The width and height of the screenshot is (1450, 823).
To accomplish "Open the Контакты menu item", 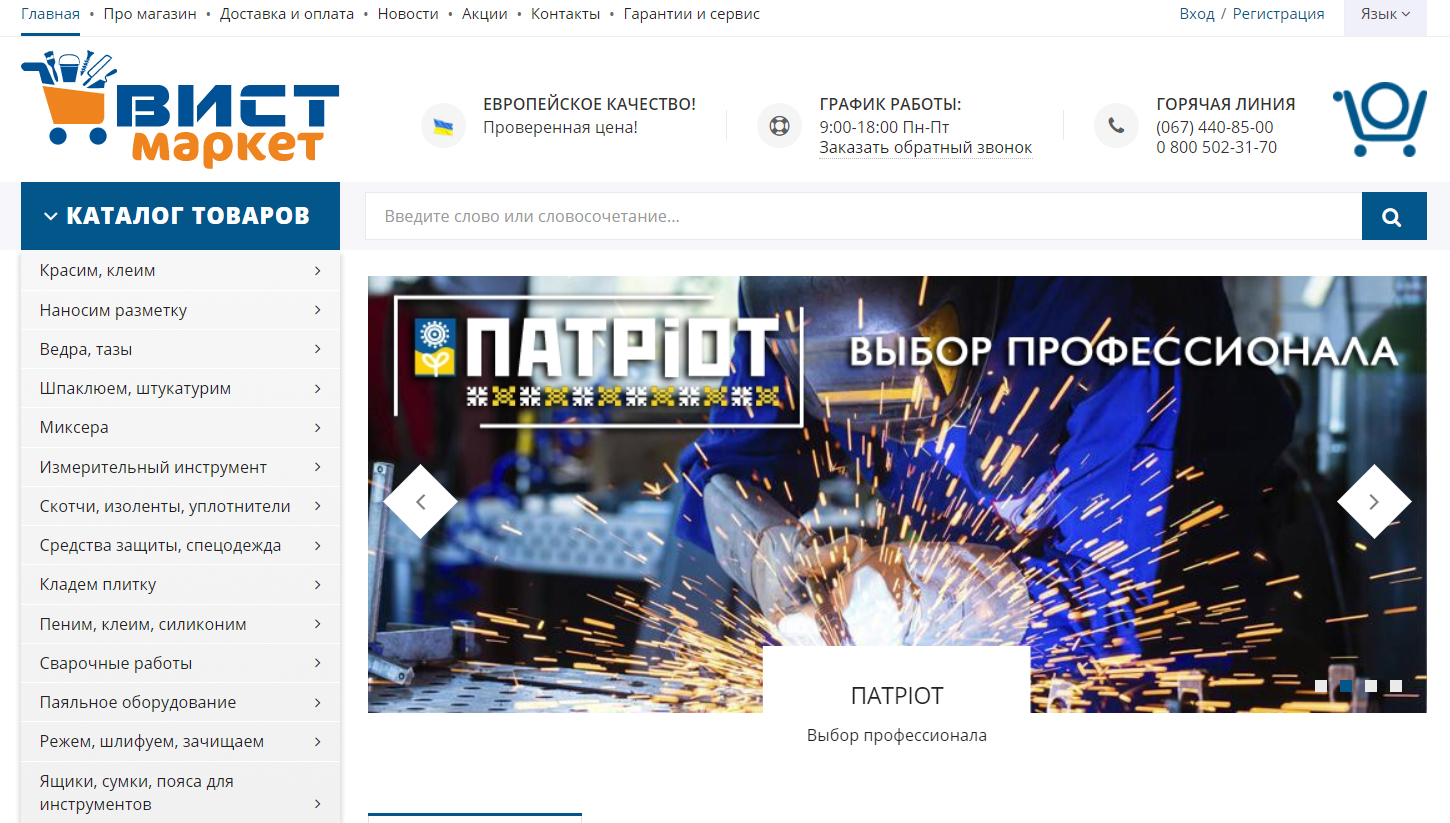I will [566, 14].
